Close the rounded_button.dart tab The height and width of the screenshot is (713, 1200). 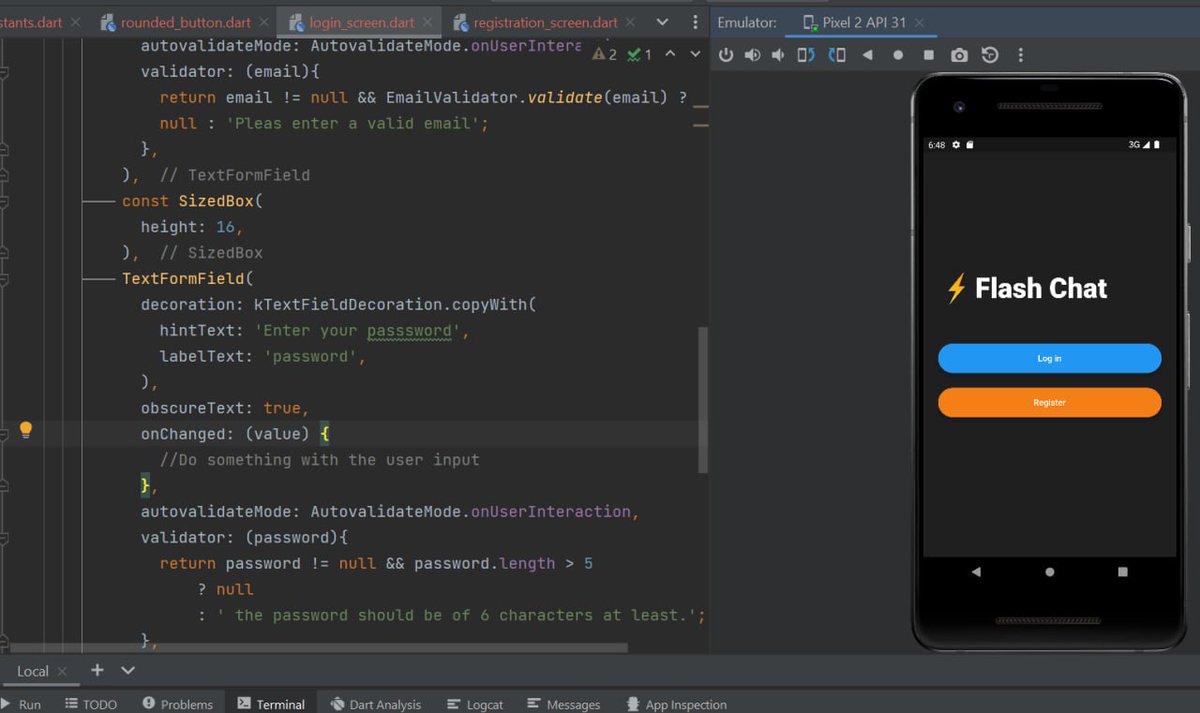point(264,22)
